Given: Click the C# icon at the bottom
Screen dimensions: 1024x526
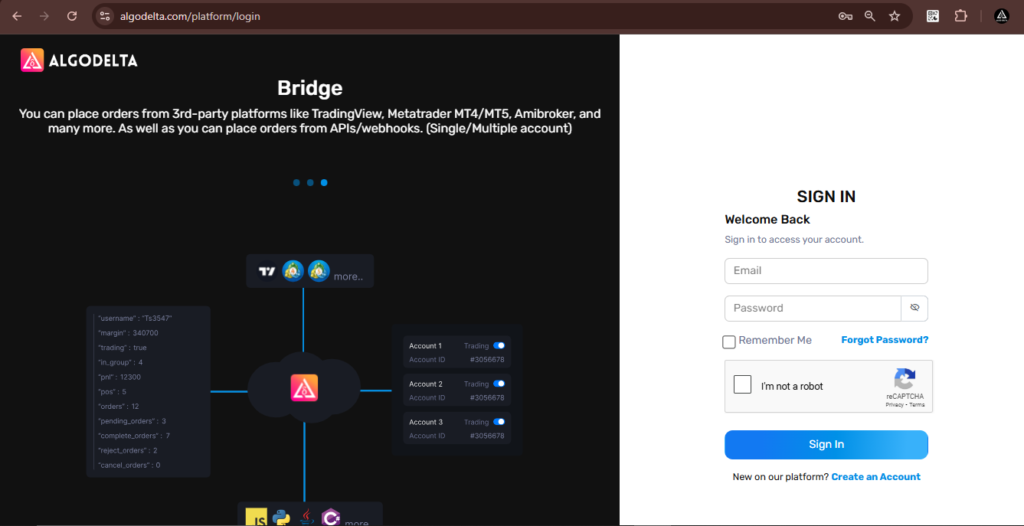Looking at the screenshot, I should [x=331, y=518].
